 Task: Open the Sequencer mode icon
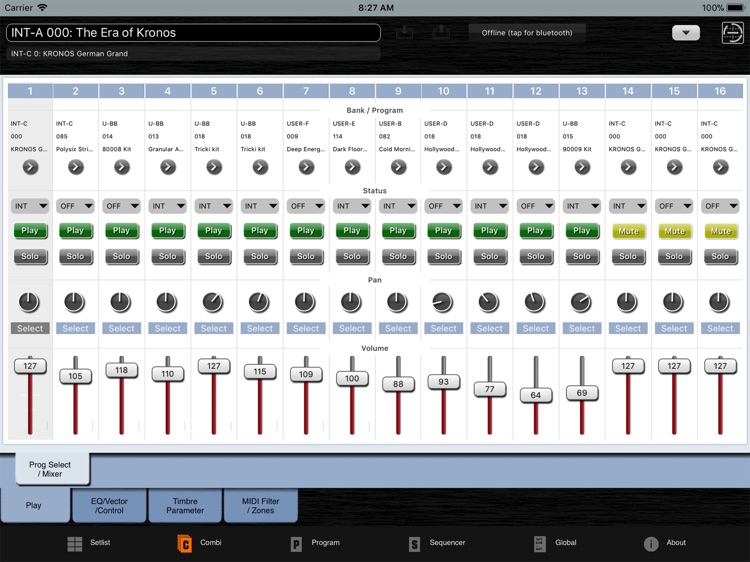point(414,544)
